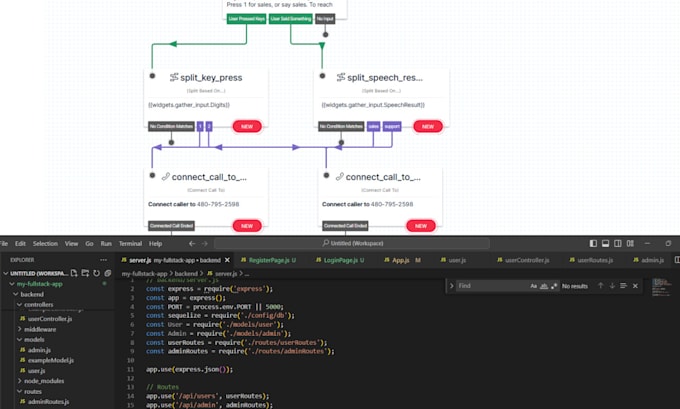Collapse UNTITLED (WORKSPACE) section chevron

click(x=6, y=273)
